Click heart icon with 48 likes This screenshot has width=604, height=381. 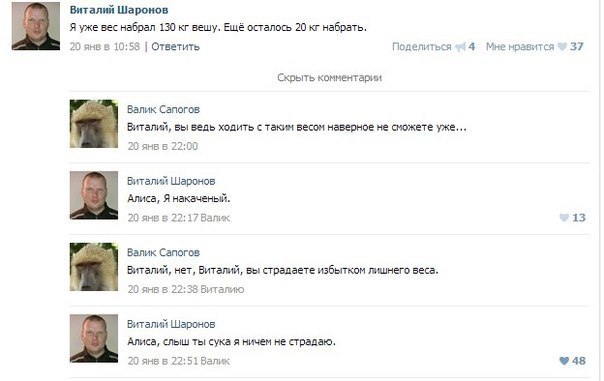coord(564,361)
